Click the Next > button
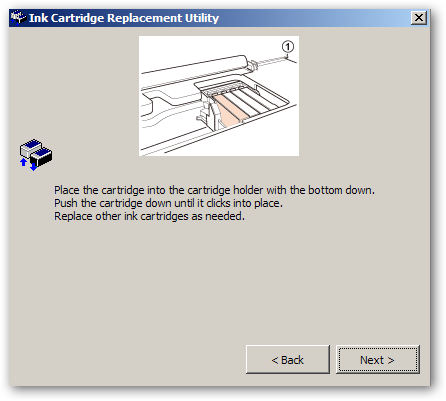This screenshot has height=401, width=446. coord(377,360)
